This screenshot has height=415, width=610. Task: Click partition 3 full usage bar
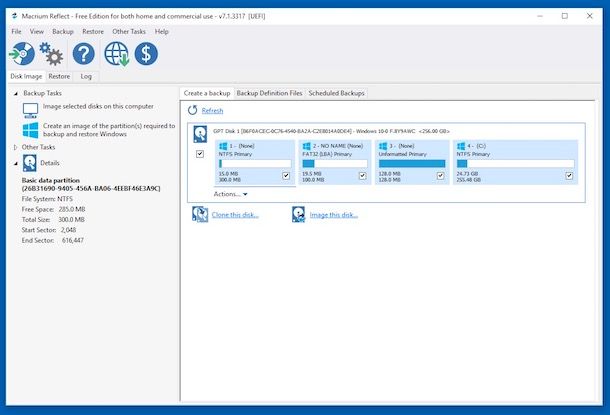pos(412,164)
